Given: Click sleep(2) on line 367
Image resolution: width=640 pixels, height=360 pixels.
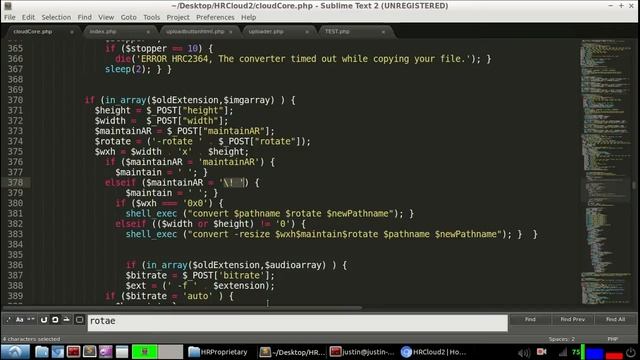Looking at the screenshot, I should pos(125,69).
